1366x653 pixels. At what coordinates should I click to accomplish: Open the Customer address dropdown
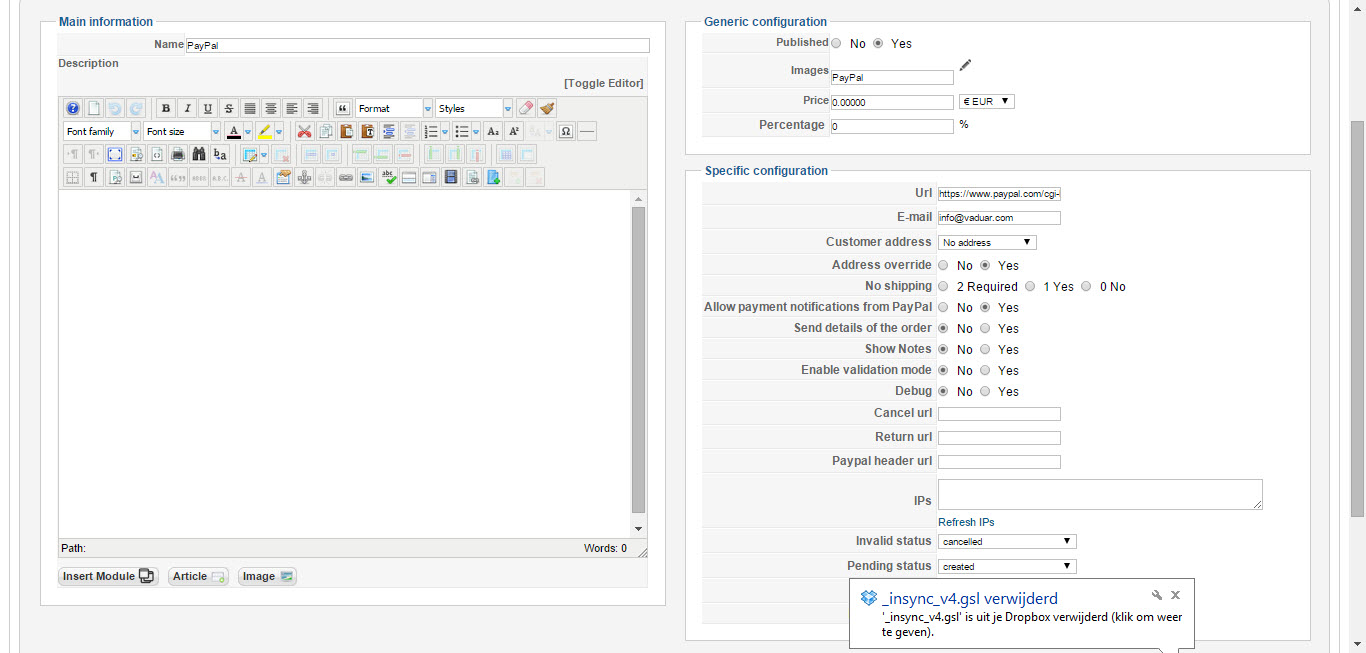tap(987, 242)
